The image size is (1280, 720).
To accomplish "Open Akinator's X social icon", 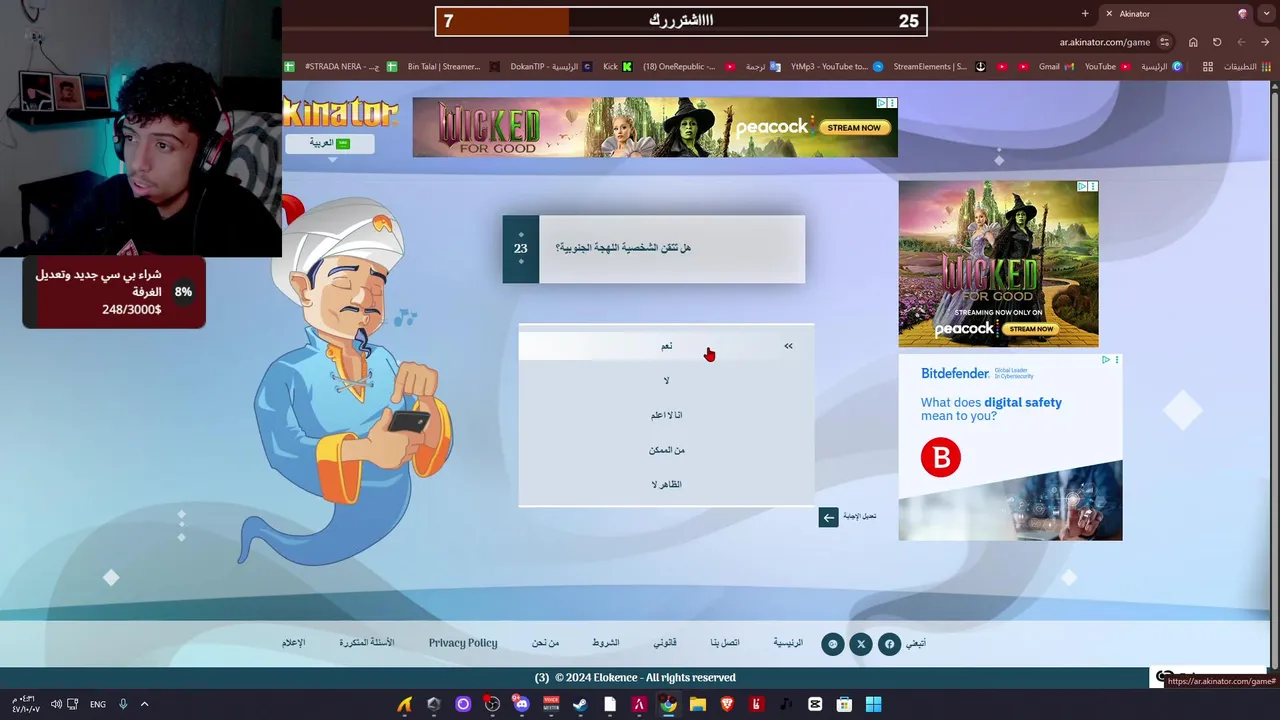I will [861, 644].
